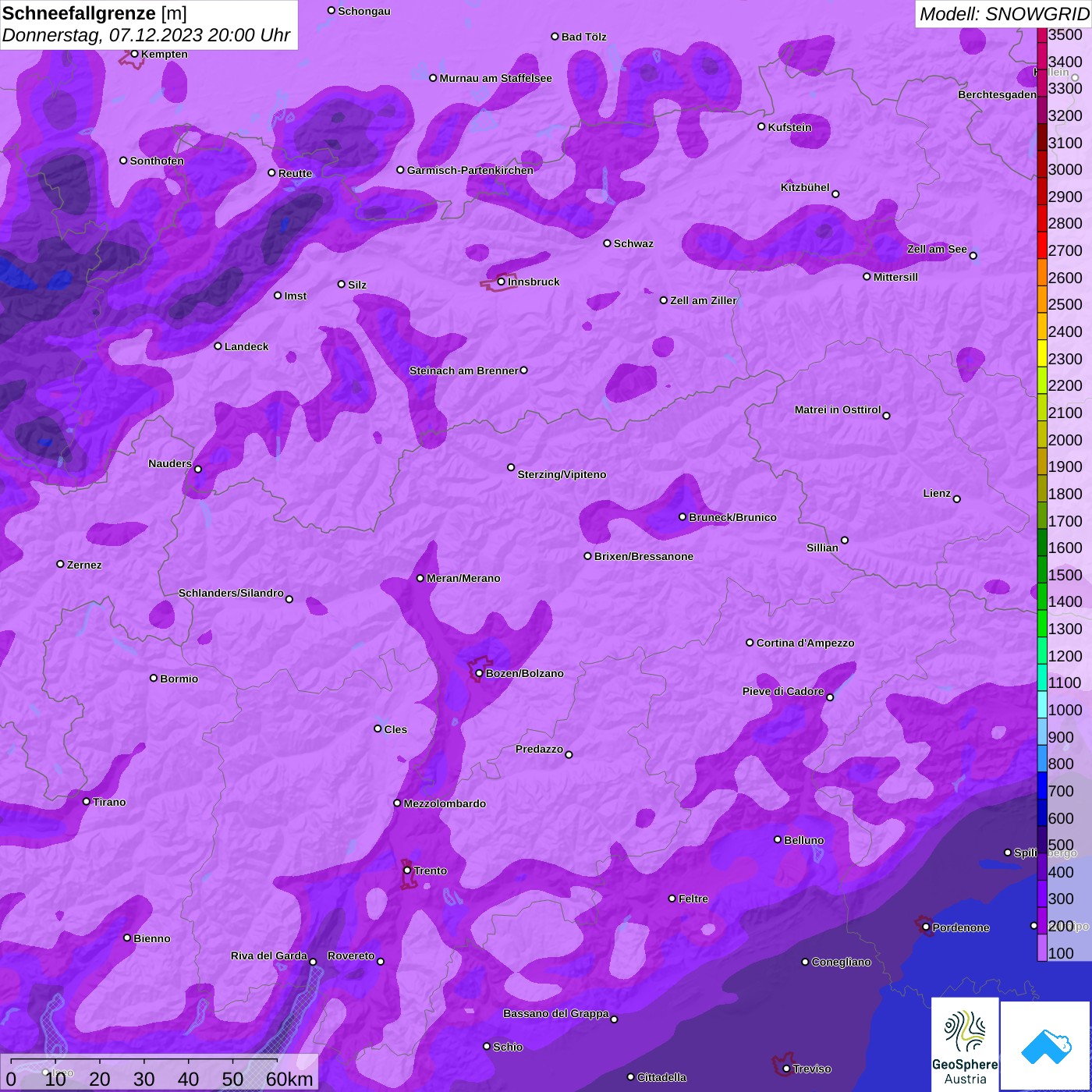Select the Sonthofen label
The image size is (1092, 1092).
tap(157, 161)
